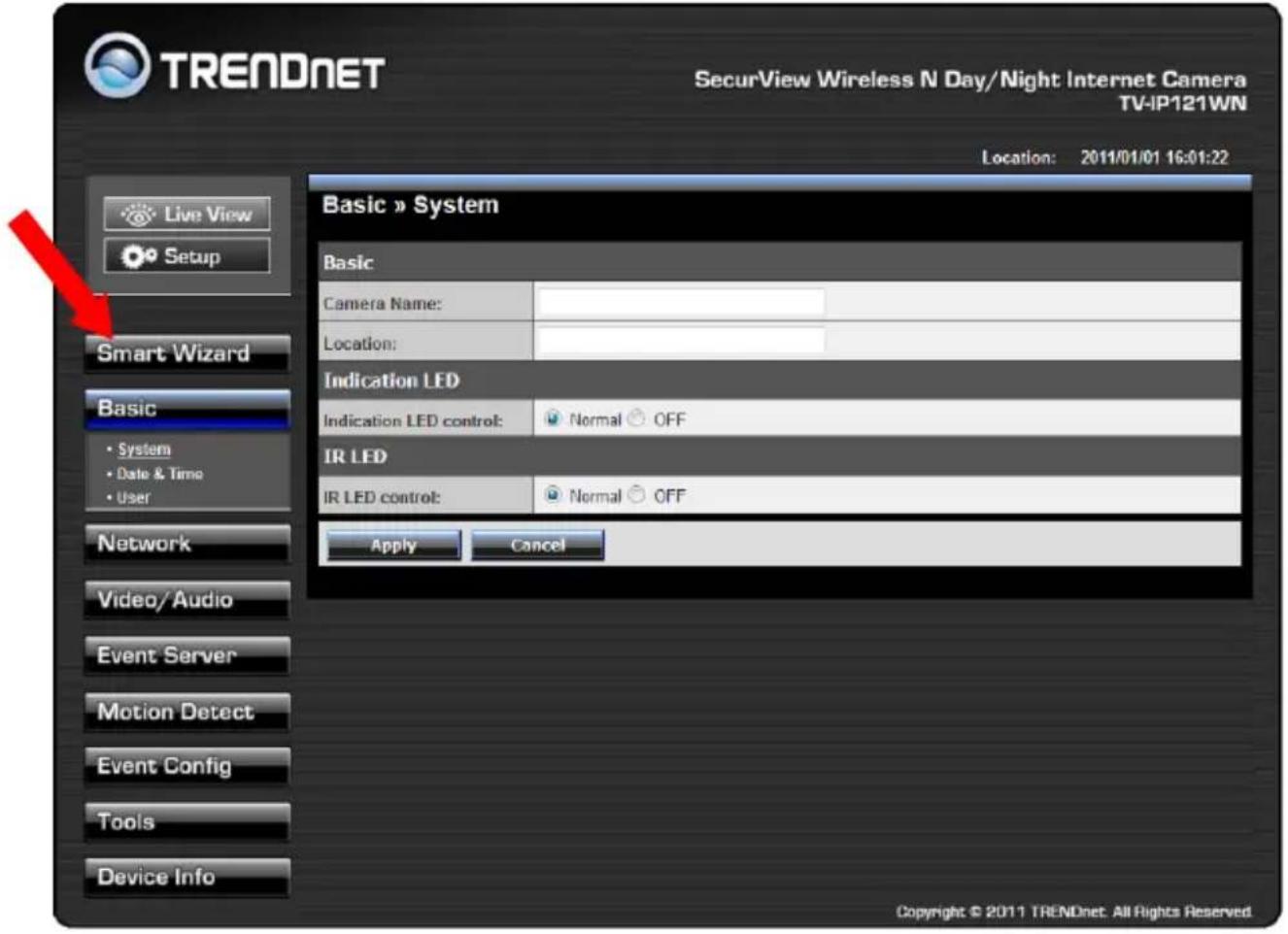This screenshot has width=1288, height=934.
Task: Open Setup with the gear icon
Action: tap(187, 256)
